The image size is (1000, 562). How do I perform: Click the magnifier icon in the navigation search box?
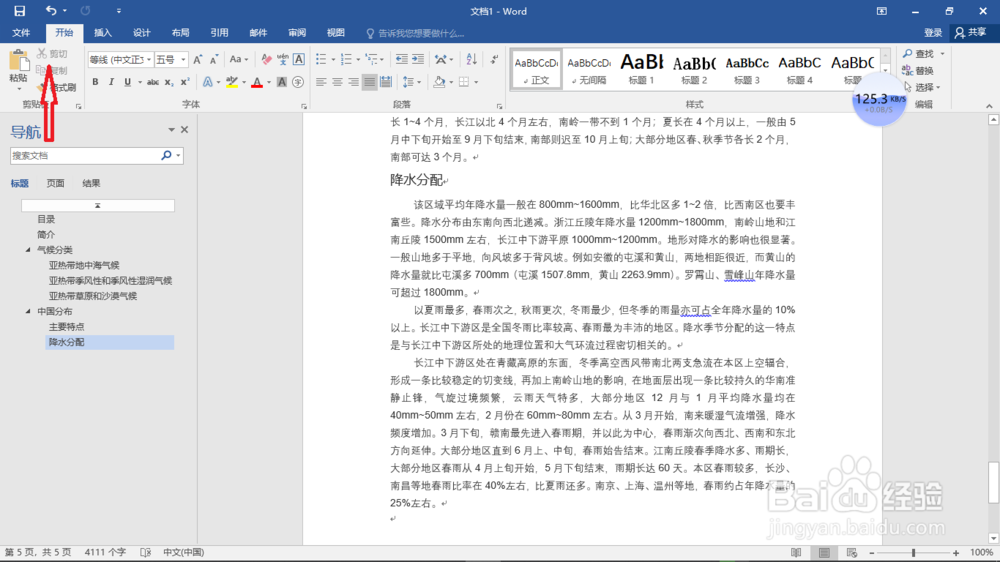[166, 155]
